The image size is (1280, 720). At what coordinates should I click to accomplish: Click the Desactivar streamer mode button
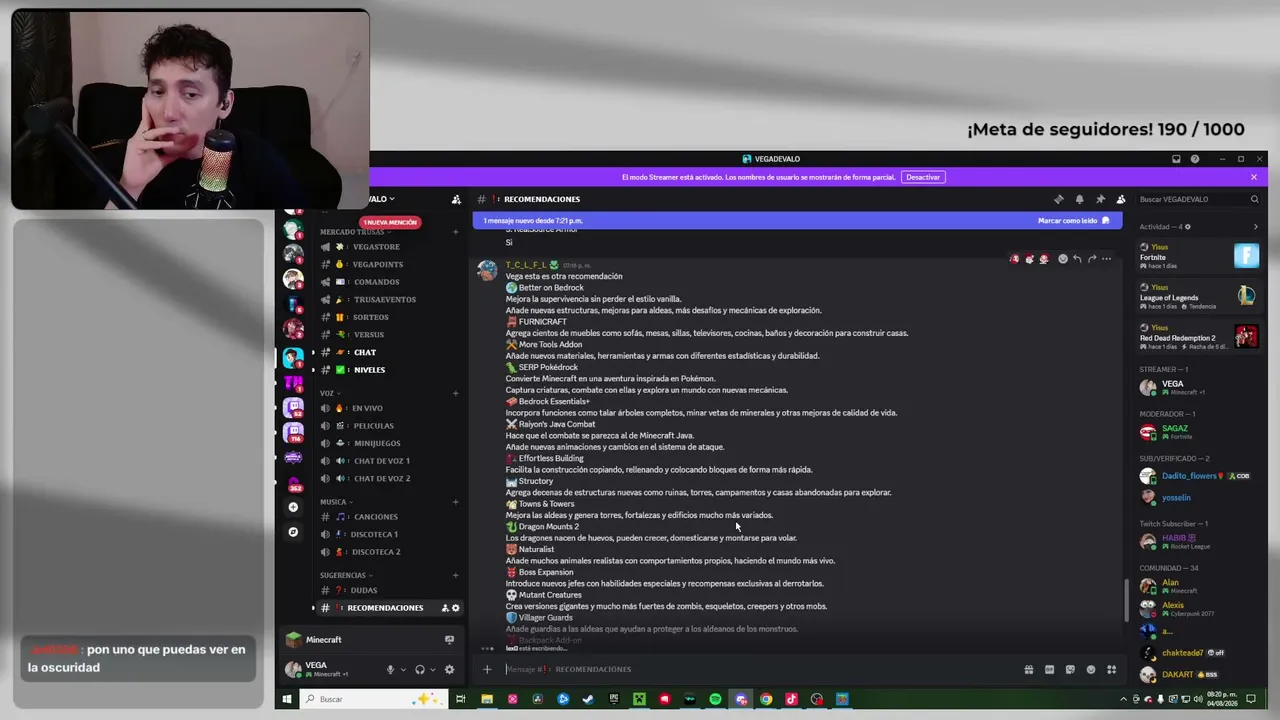pyautogui.click(x=922, y=177)
